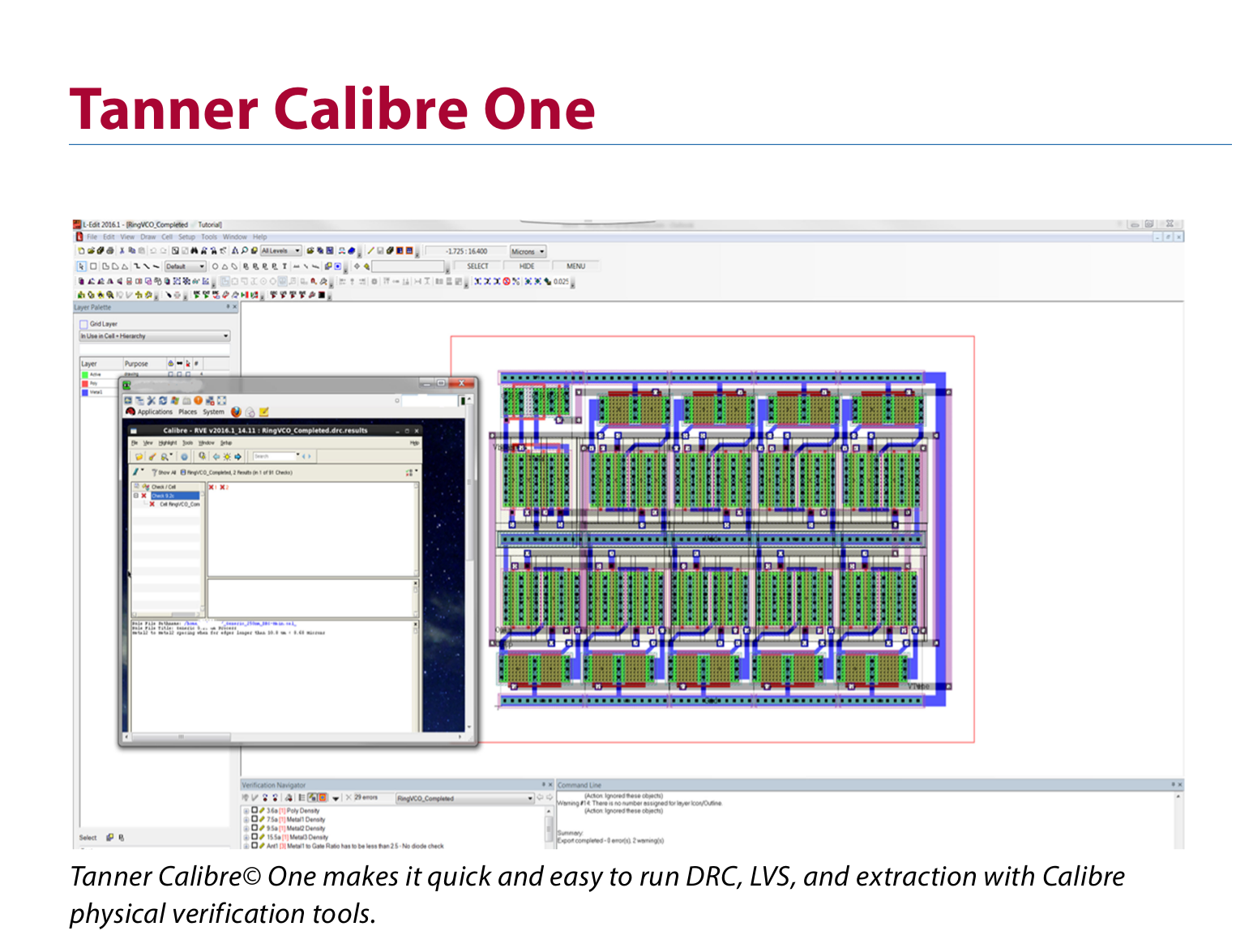Click the fullscreen icon in remote desktop toolbar
Image resolution: width=1236 pixels, height=952 pixels.
[x=221, y=400]
